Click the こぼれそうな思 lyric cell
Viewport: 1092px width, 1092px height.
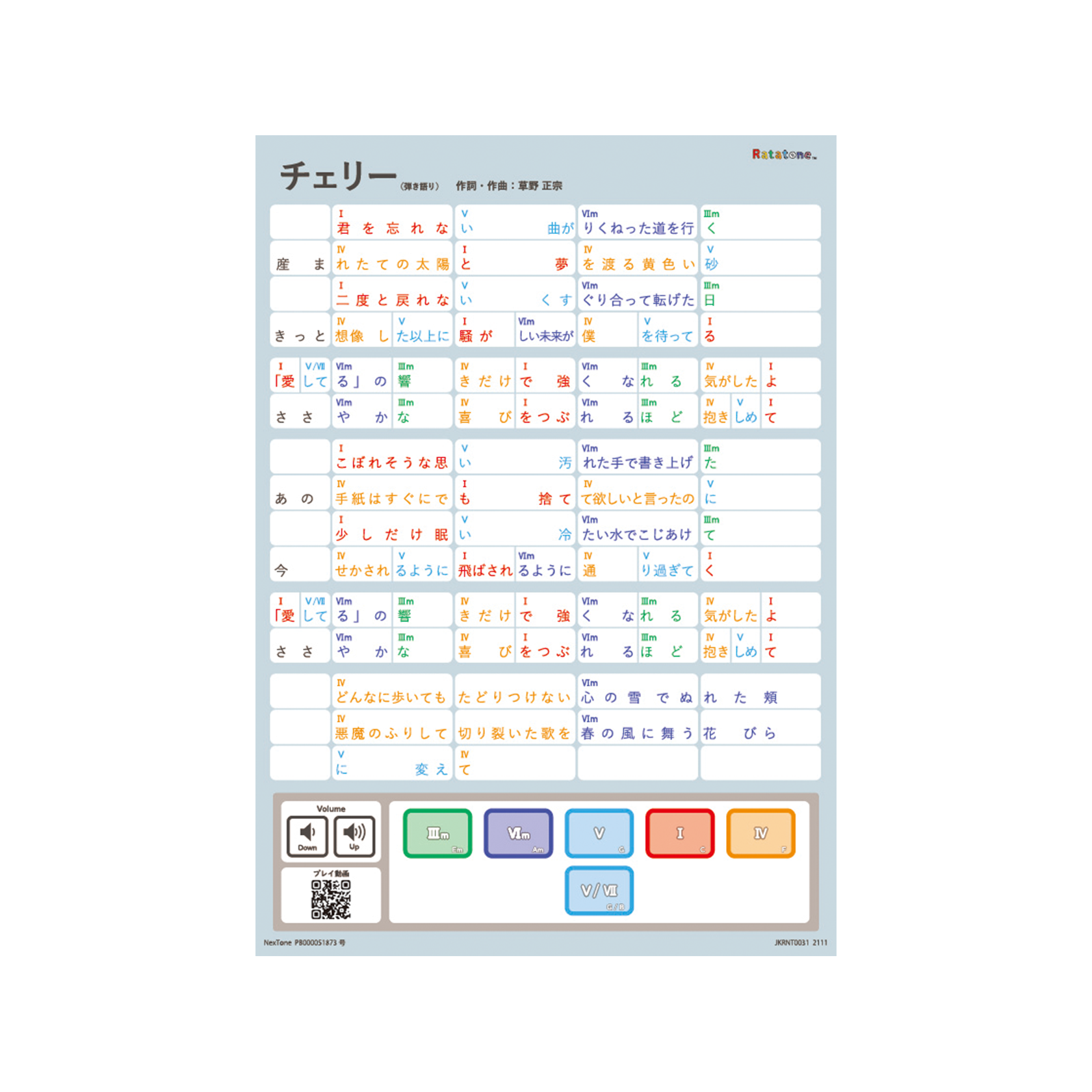[392, 456]
